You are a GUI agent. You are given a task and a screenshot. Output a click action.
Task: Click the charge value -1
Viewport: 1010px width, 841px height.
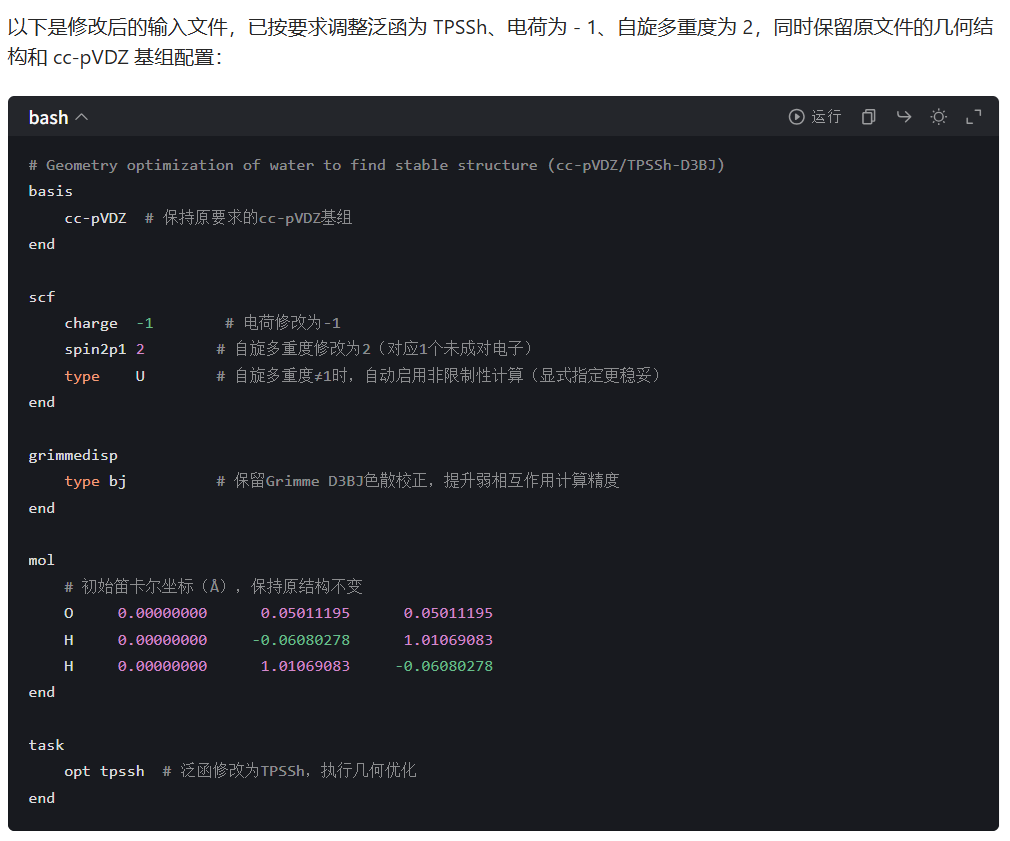tap(145, 323)
